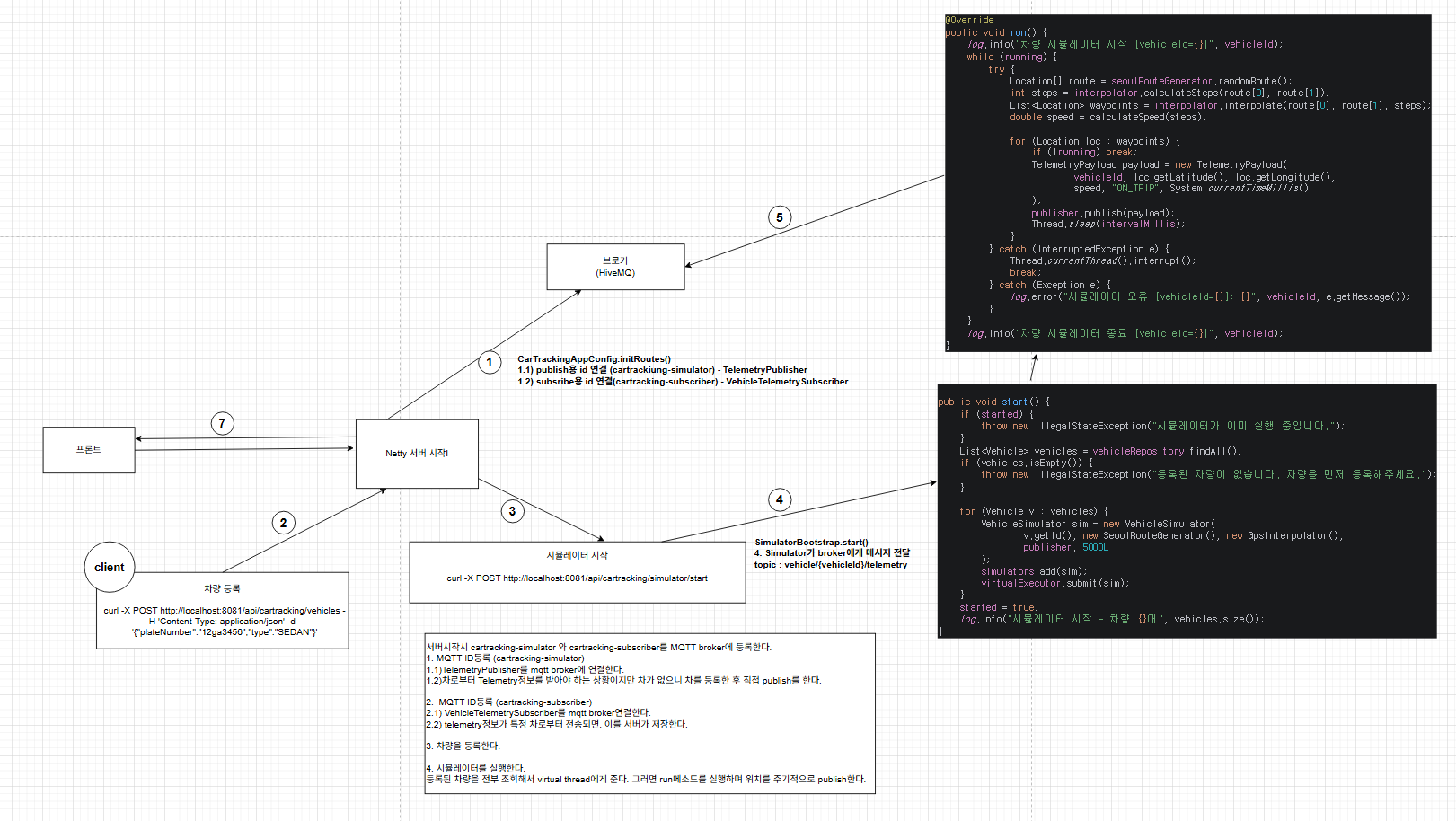This screenshot has width=1456, height=821.
Task: Click step circle number 7
Action: [x=223, y=423]
